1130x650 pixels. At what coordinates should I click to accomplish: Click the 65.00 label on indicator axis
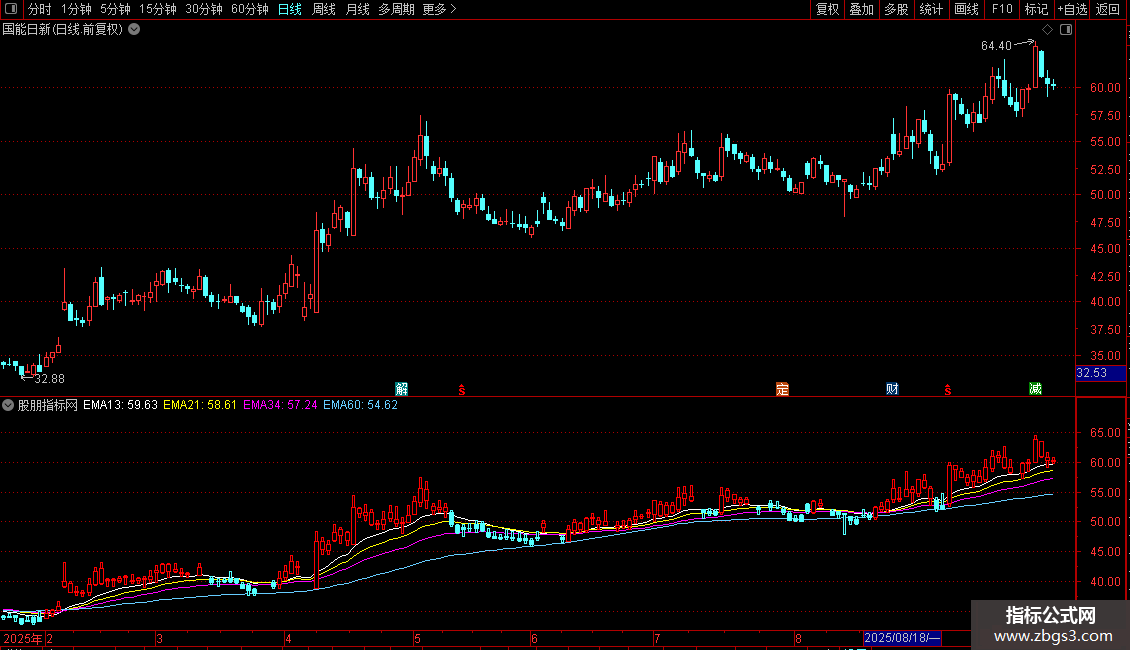pos(1105,433)
